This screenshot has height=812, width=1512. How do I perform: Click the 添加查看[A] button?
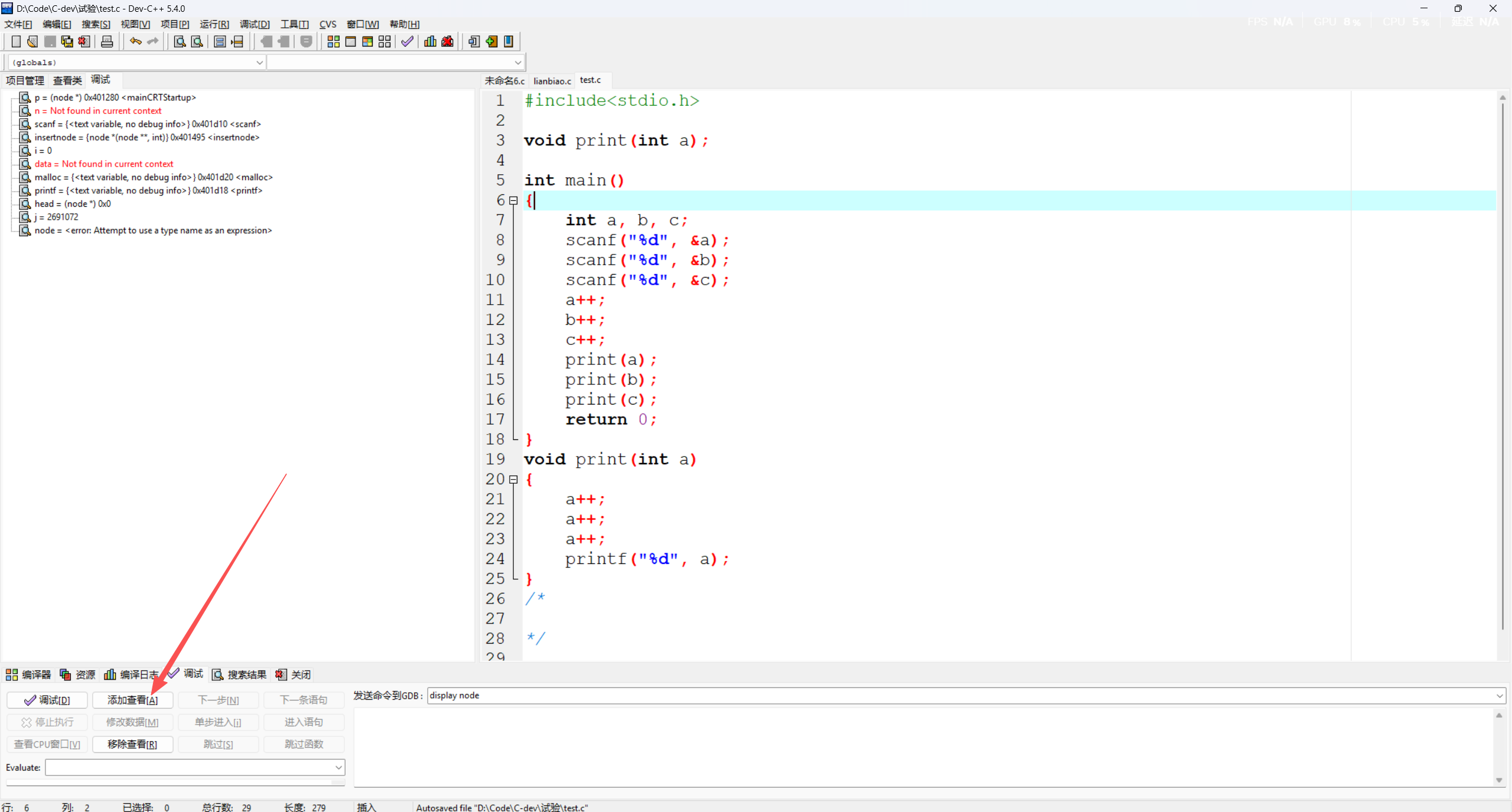point(132,700)
